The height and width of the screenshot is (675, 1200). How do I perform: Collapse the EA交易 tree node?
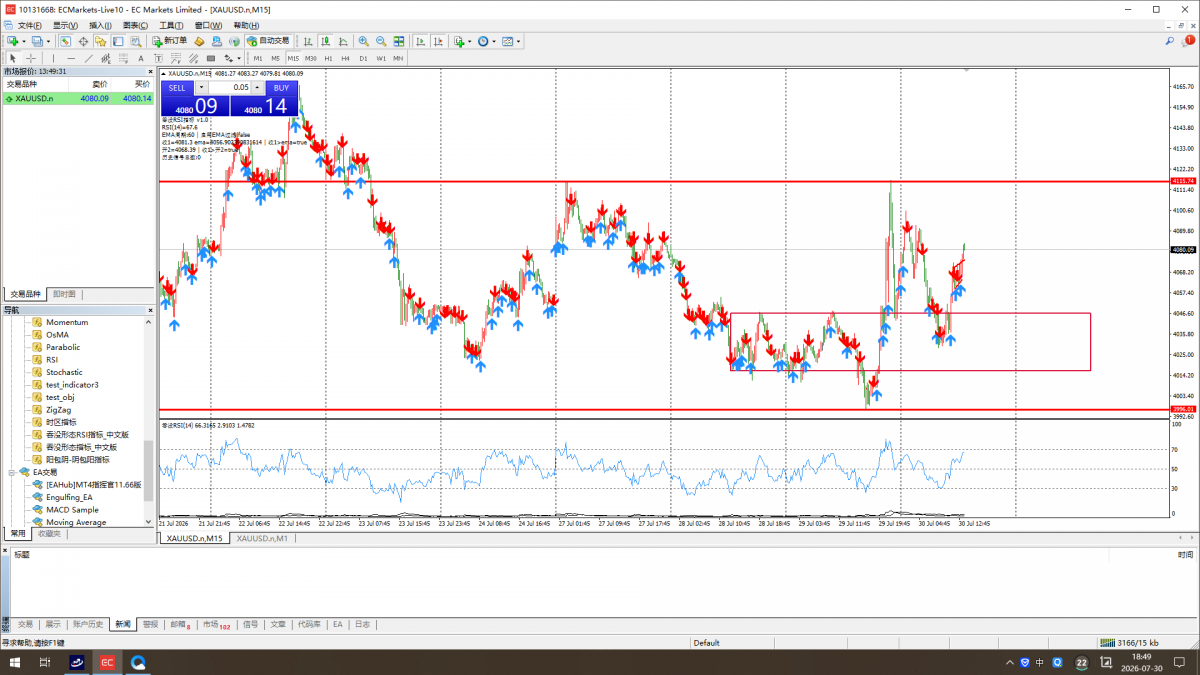click(x=12, y=472)
